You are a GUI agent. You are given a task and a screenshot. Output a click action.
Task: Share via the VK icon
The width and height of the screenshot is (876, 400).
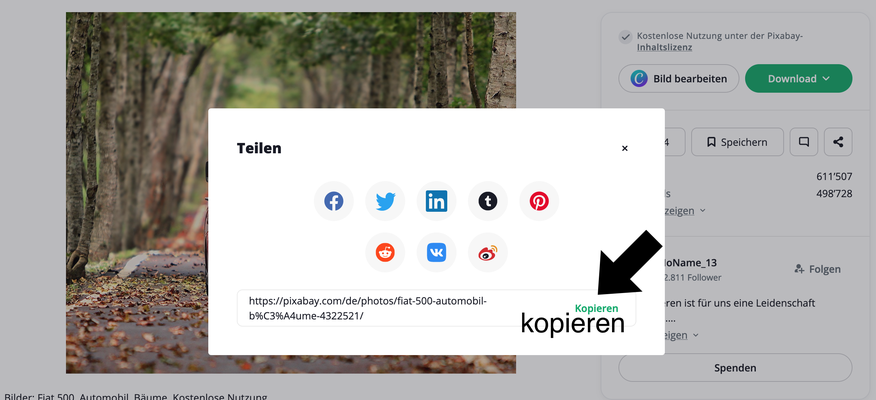[436, 253]
